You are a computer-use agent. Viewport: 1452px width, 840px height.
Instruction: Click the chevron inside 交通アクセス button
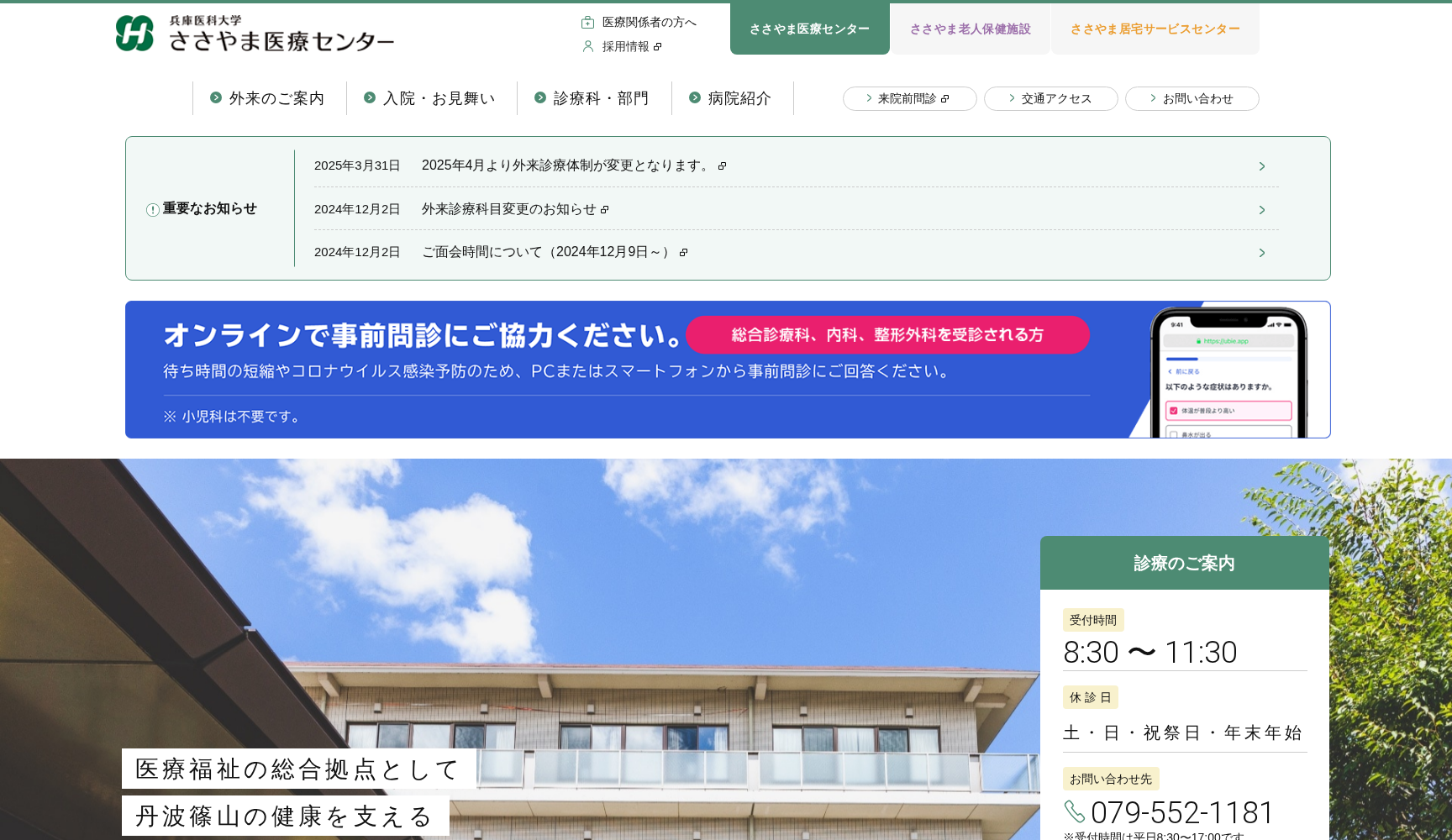tap(1012, 98)
